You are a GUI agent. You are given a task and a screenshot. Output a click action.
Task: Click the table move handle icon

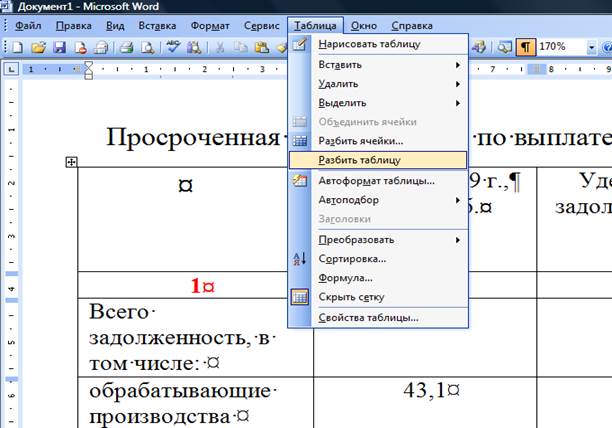point(71,162)
